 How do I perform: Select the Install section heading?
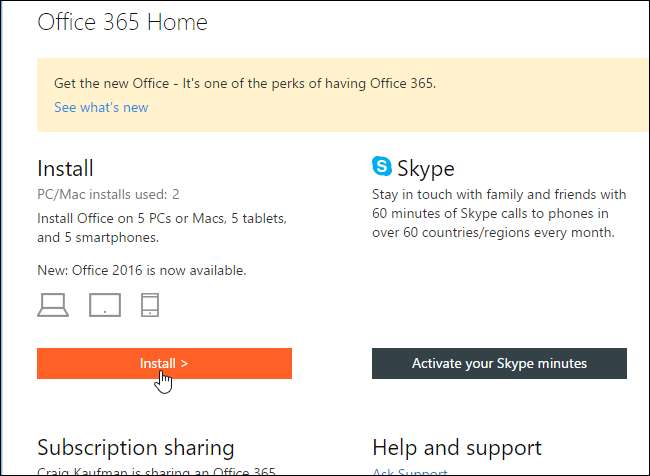65,168
